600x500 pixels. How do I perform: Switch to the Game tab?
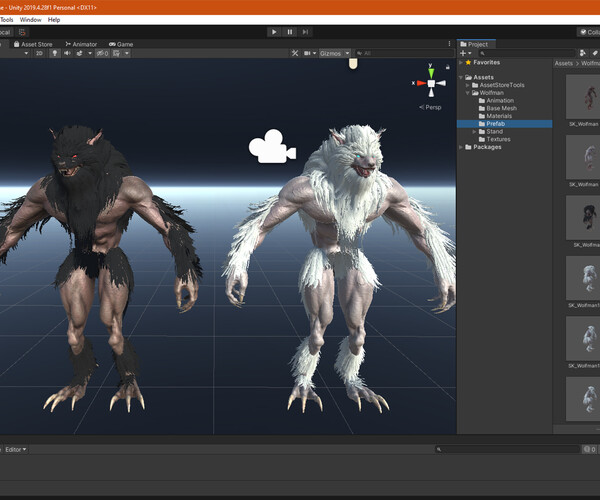pos(121,44)
